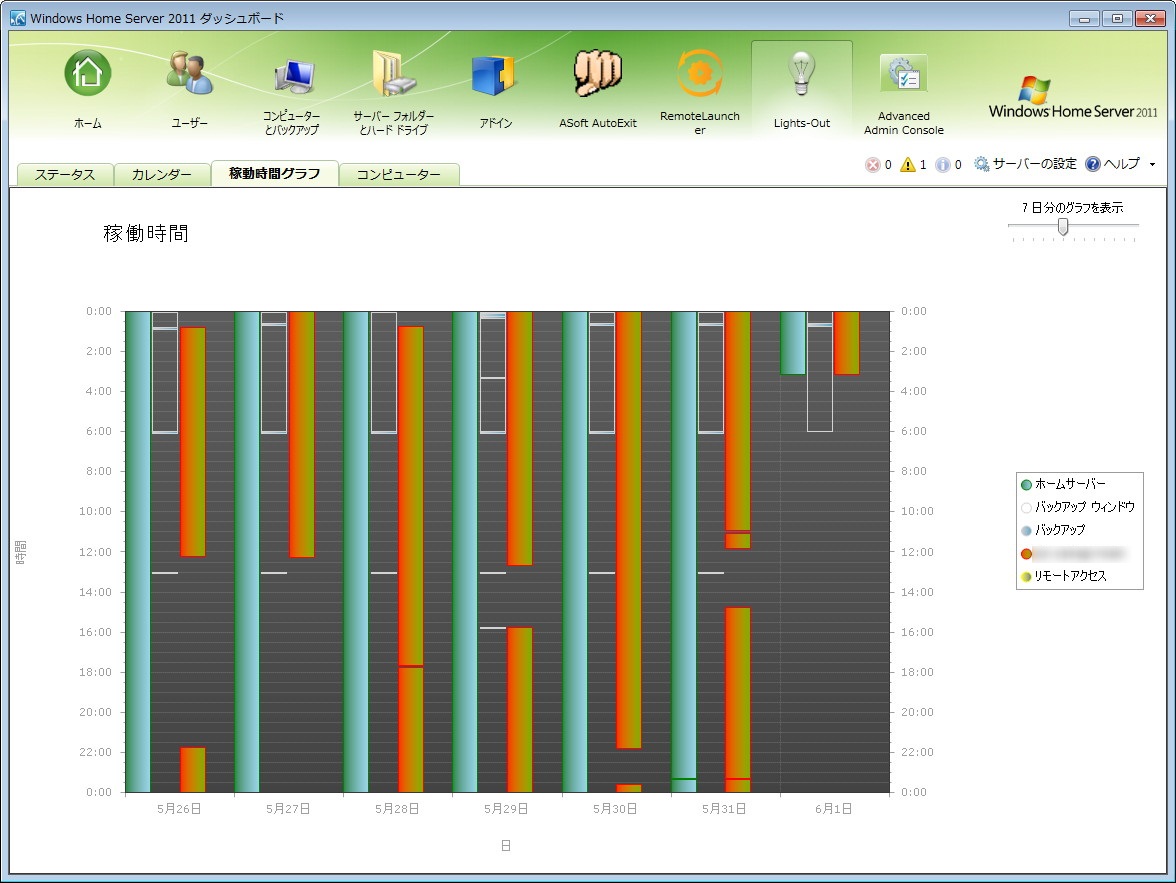Click the 5月27日 axis label
Image resolution: width=1176 pixels, height=883 pixels.
288,809
